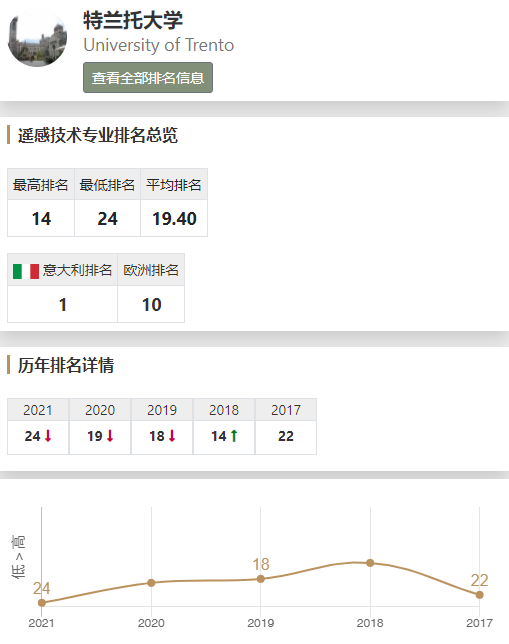The height and width of the screenshot is (644, 509).
Task: Click the 最低排名 header cell
Action: (107, 184)
